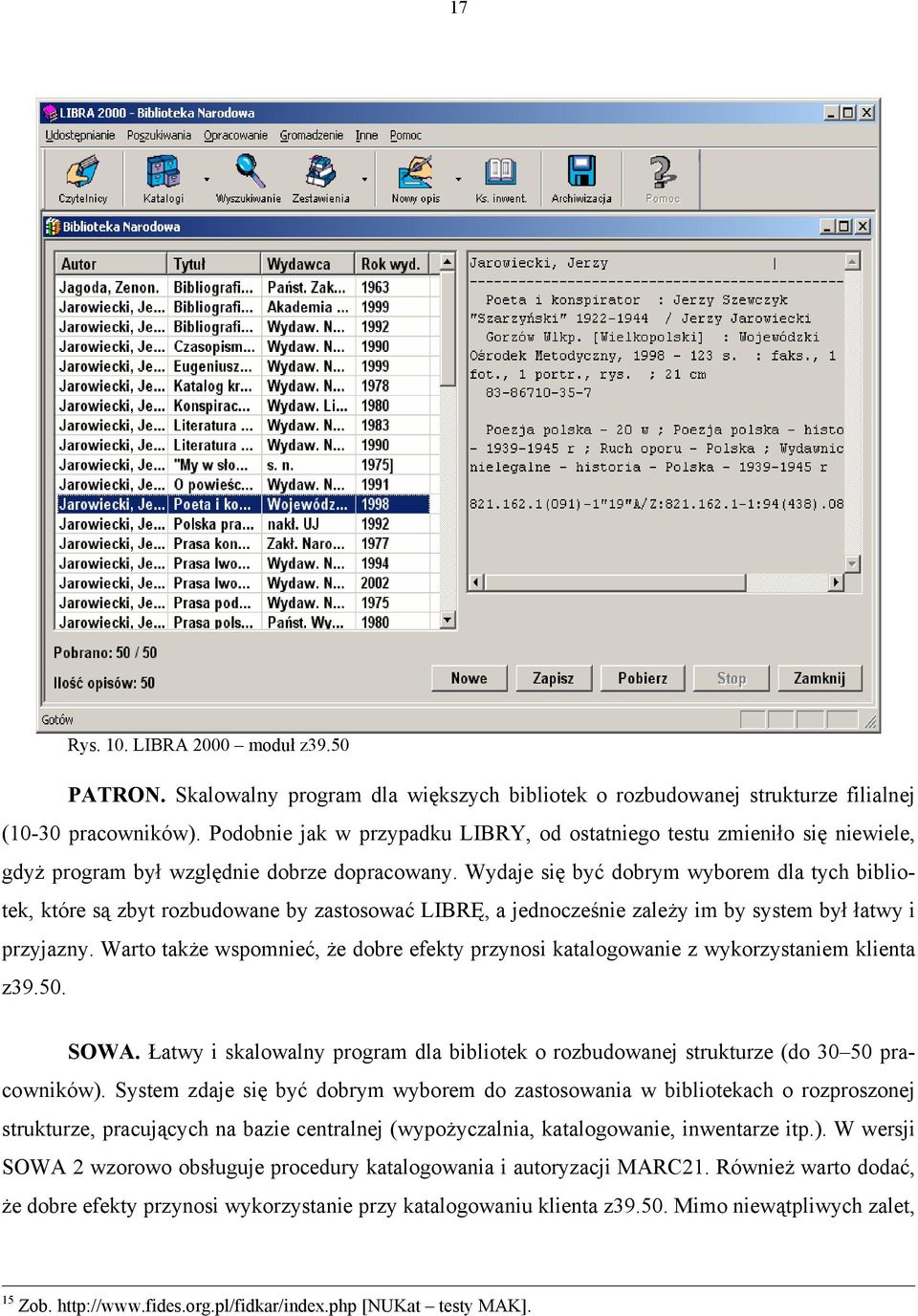
Task: Click publisher cell Zakł. Naro...
Action: [308, 543]
